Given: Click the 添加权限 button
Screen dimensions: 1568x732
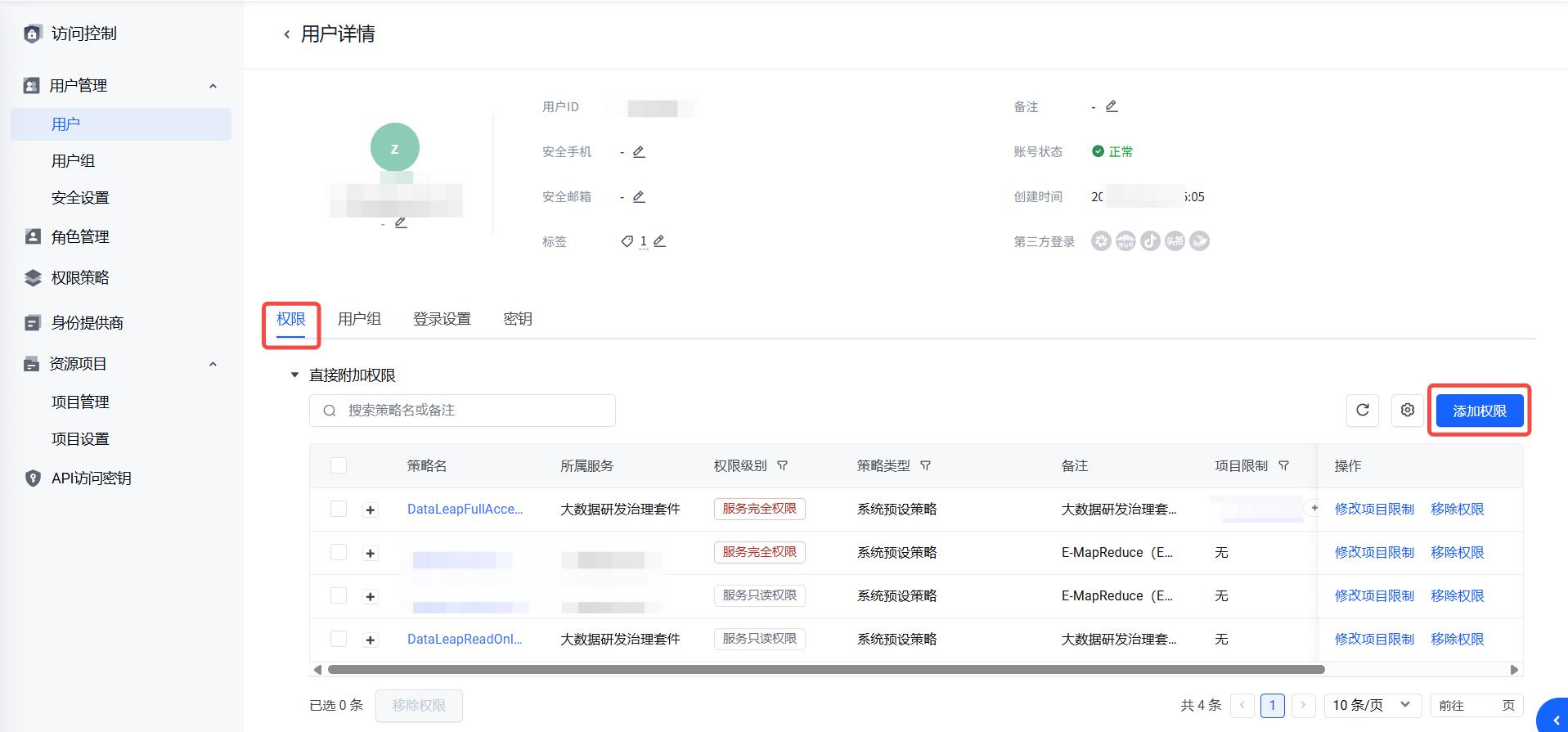Looking at the screenshot, I should [1479, 411].
